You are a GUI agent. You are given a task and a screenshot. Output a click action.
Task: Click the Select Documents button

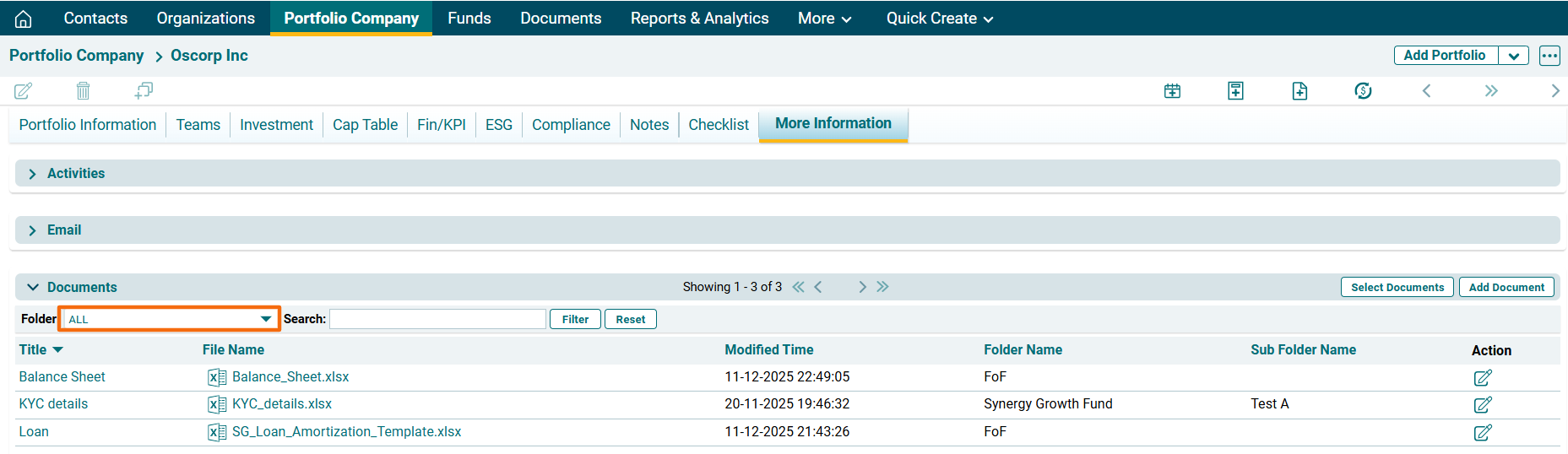[1397, 287]
